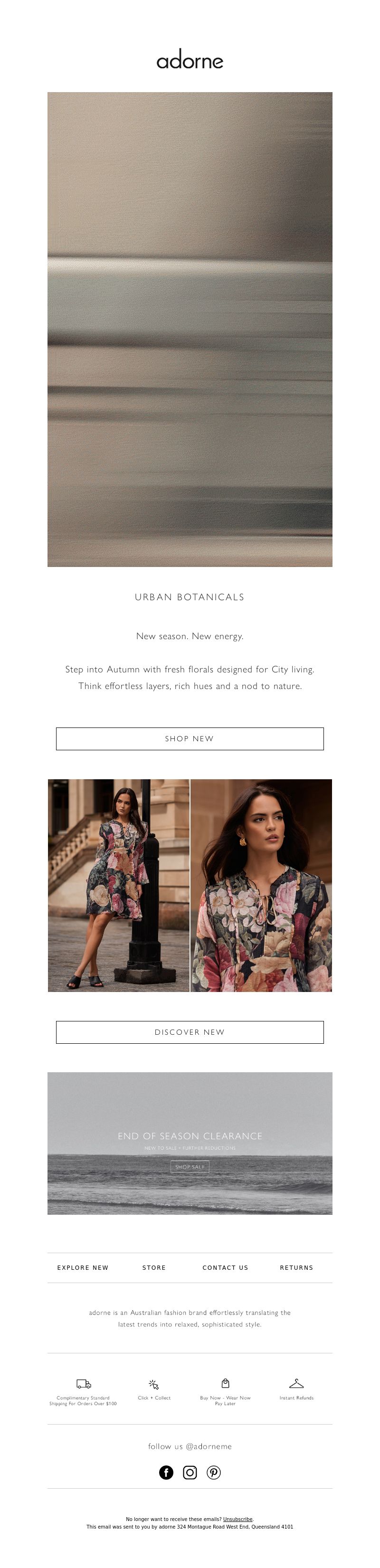Click the DISCOVER NEW button

coord(190,1032)
